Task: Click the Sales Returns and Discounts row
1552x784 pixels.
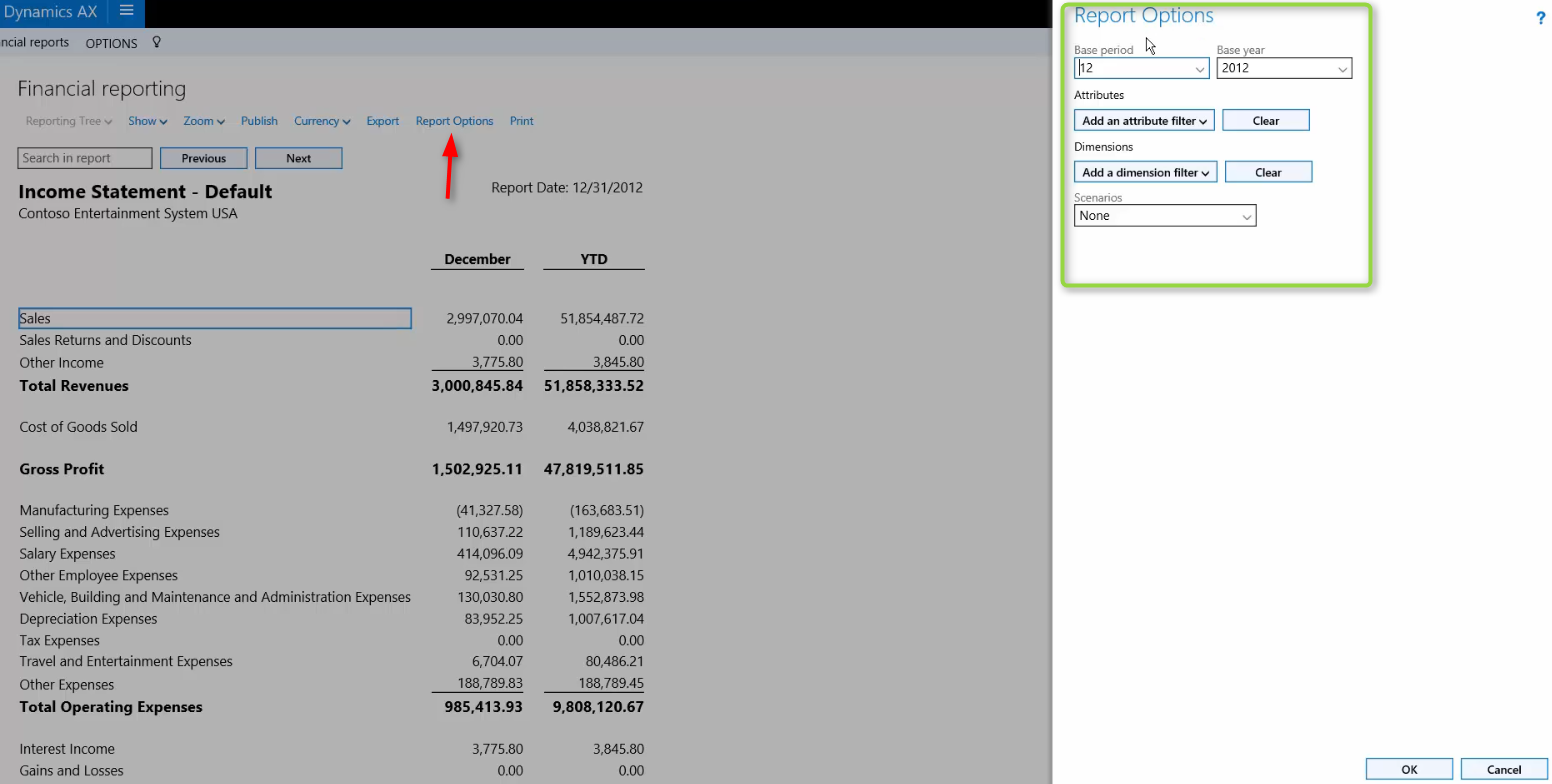Action: point(105,340)
